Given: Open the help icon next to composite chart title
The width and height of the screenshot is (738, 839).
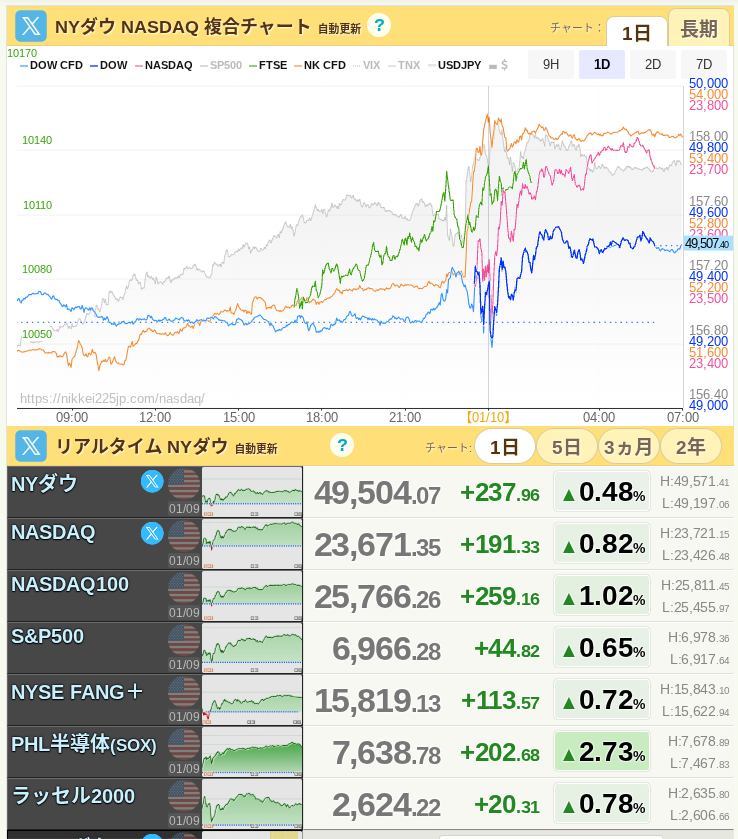Looking at the screenshot, I should coord(378,25).
